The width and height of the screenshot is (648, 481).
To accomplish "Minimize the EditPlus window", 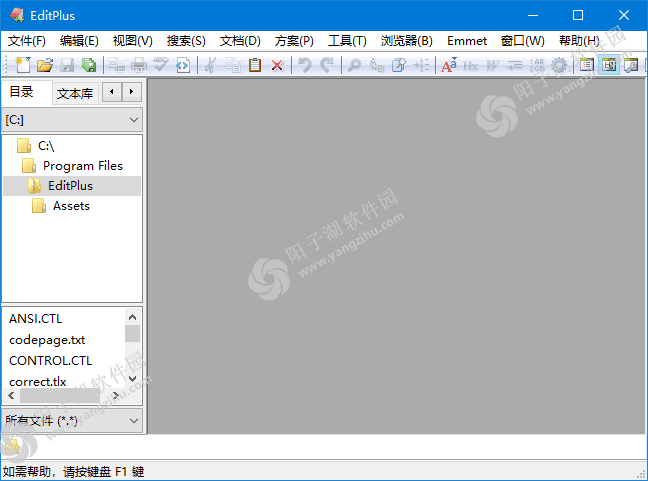I will (533, 15).
